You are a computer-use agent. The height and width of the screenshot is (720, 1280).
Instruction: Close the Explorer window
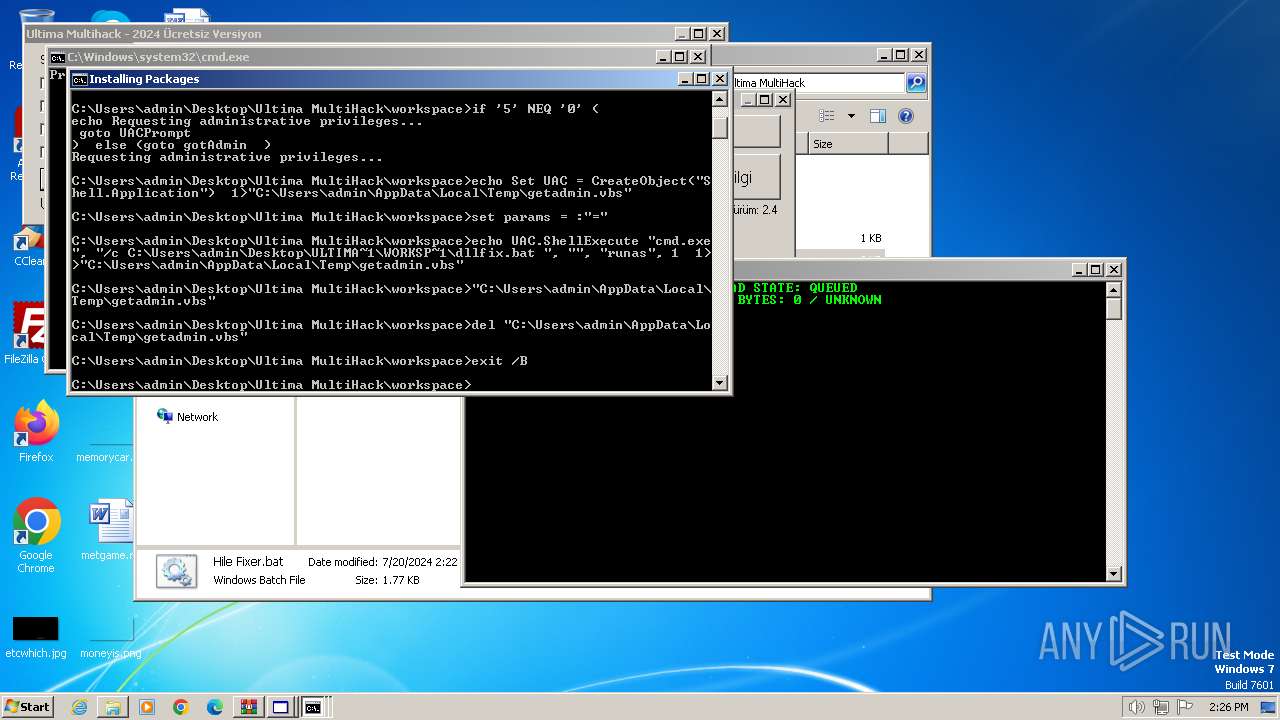[918, 55]
